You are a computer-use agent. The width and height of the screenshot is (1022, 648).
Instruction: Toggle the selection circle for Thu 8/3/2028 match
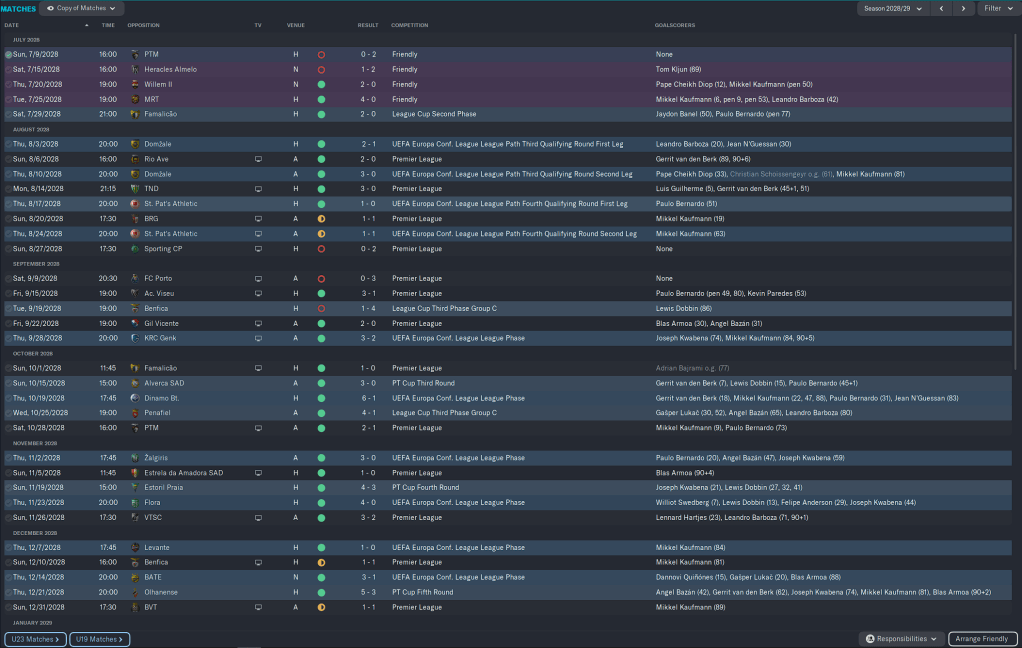[x=8, y=144]
